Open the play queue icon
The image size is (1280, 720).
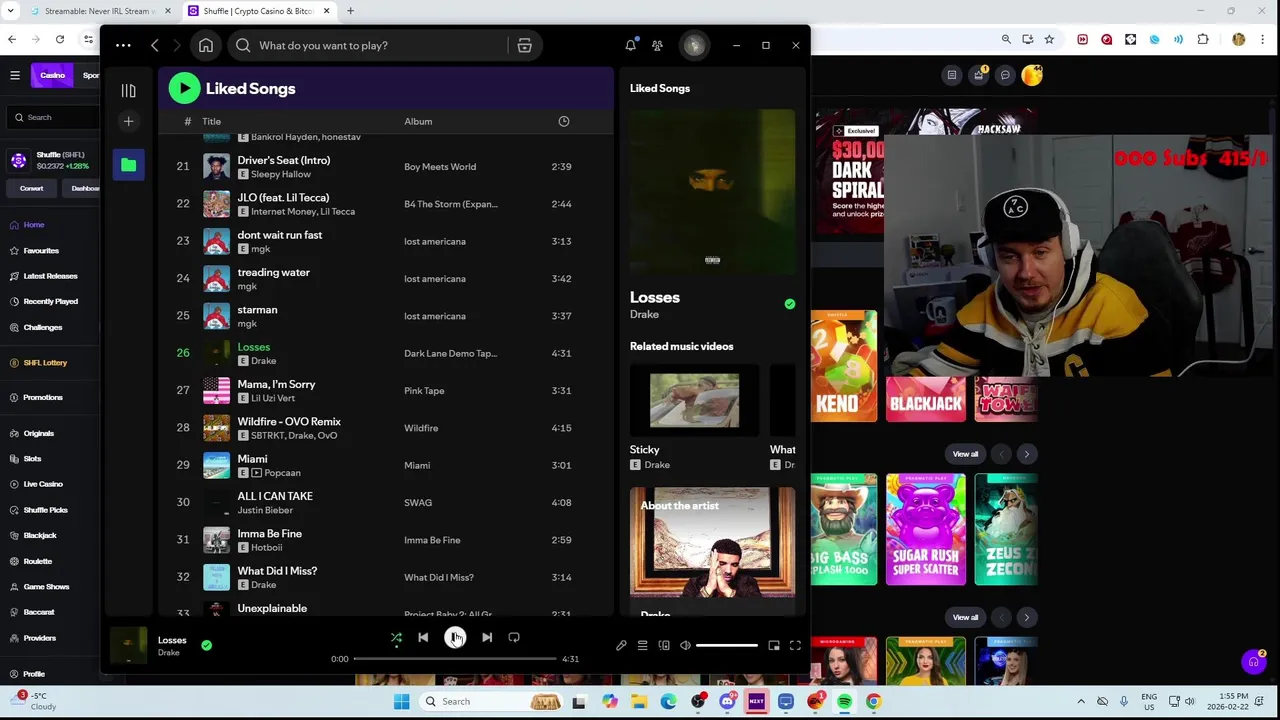(x=642, y=646)
